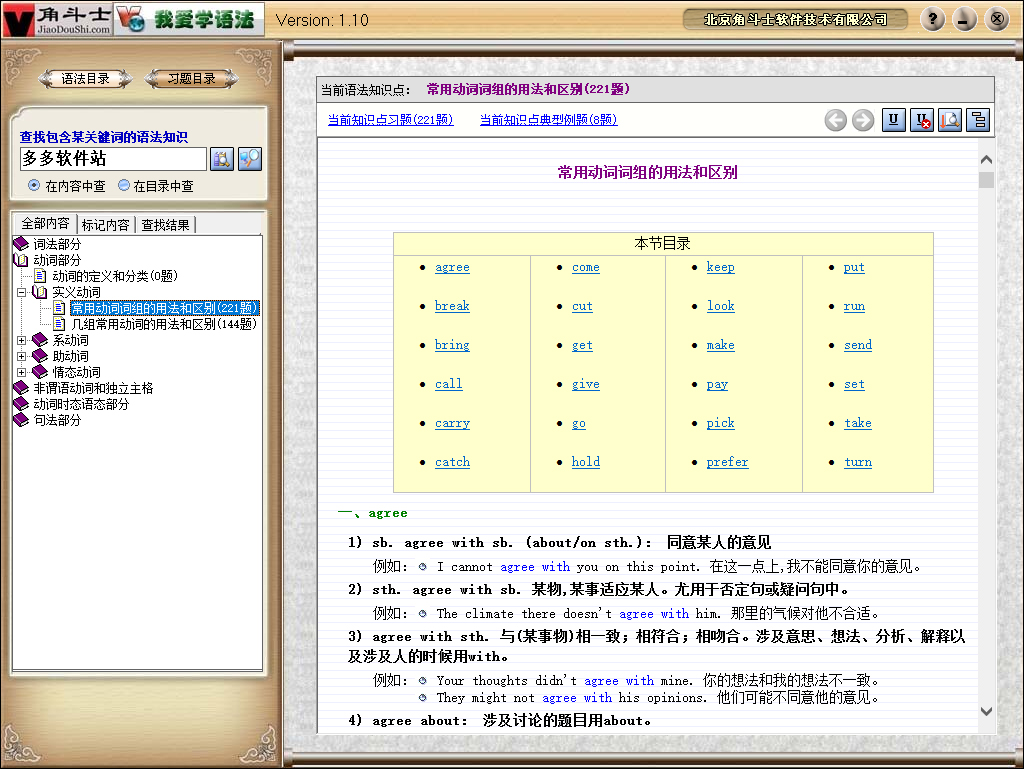
Task: Expand the 系动词 tree node
Action: point(22,340)
